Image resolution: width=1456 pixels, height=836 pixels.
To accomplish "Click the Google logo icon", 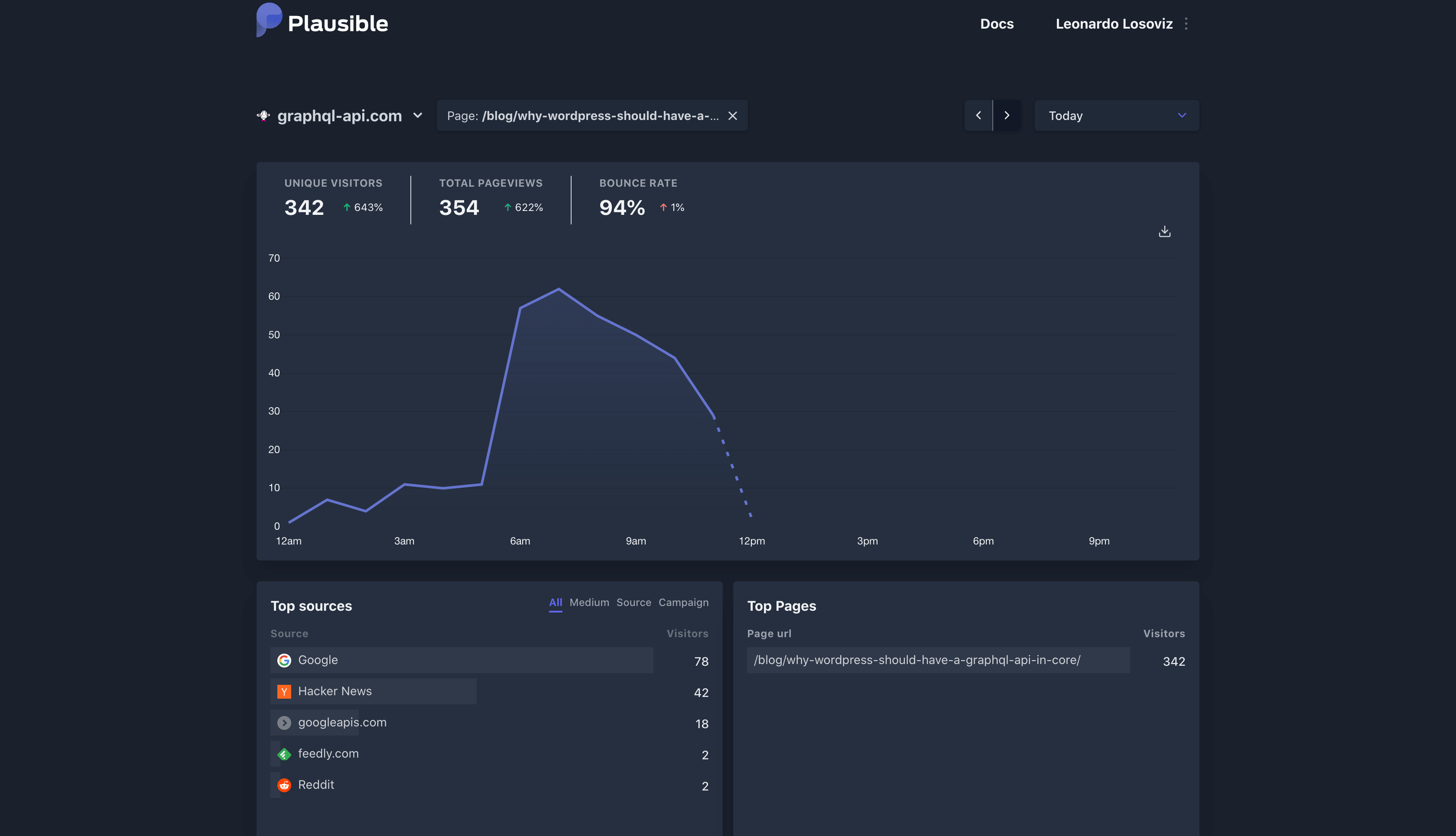I will 284,660.
